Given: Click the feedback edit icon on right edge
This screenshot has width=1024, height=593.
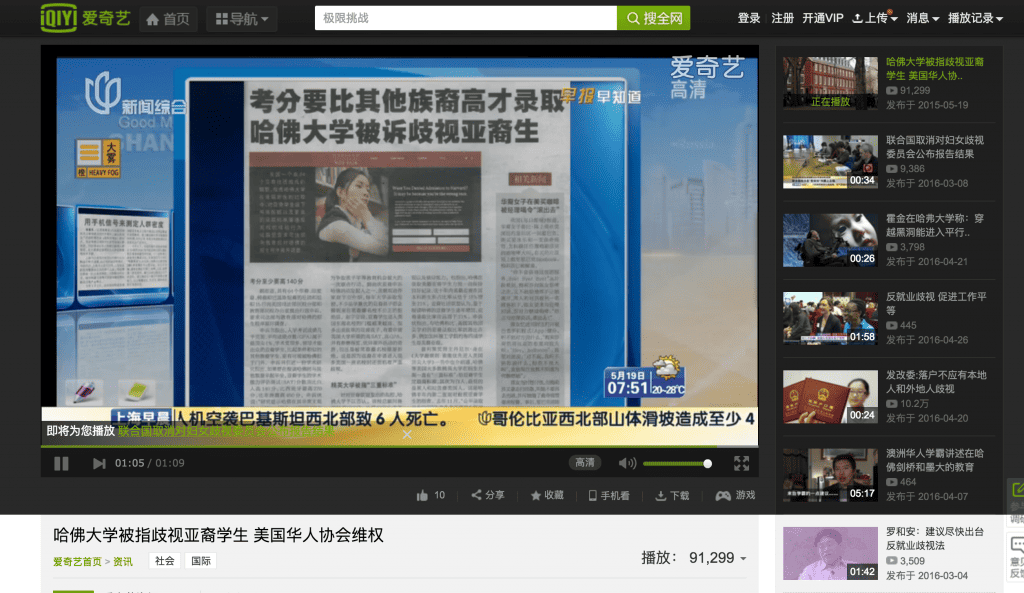Looking at the screenshot, I should point(1017,490).
